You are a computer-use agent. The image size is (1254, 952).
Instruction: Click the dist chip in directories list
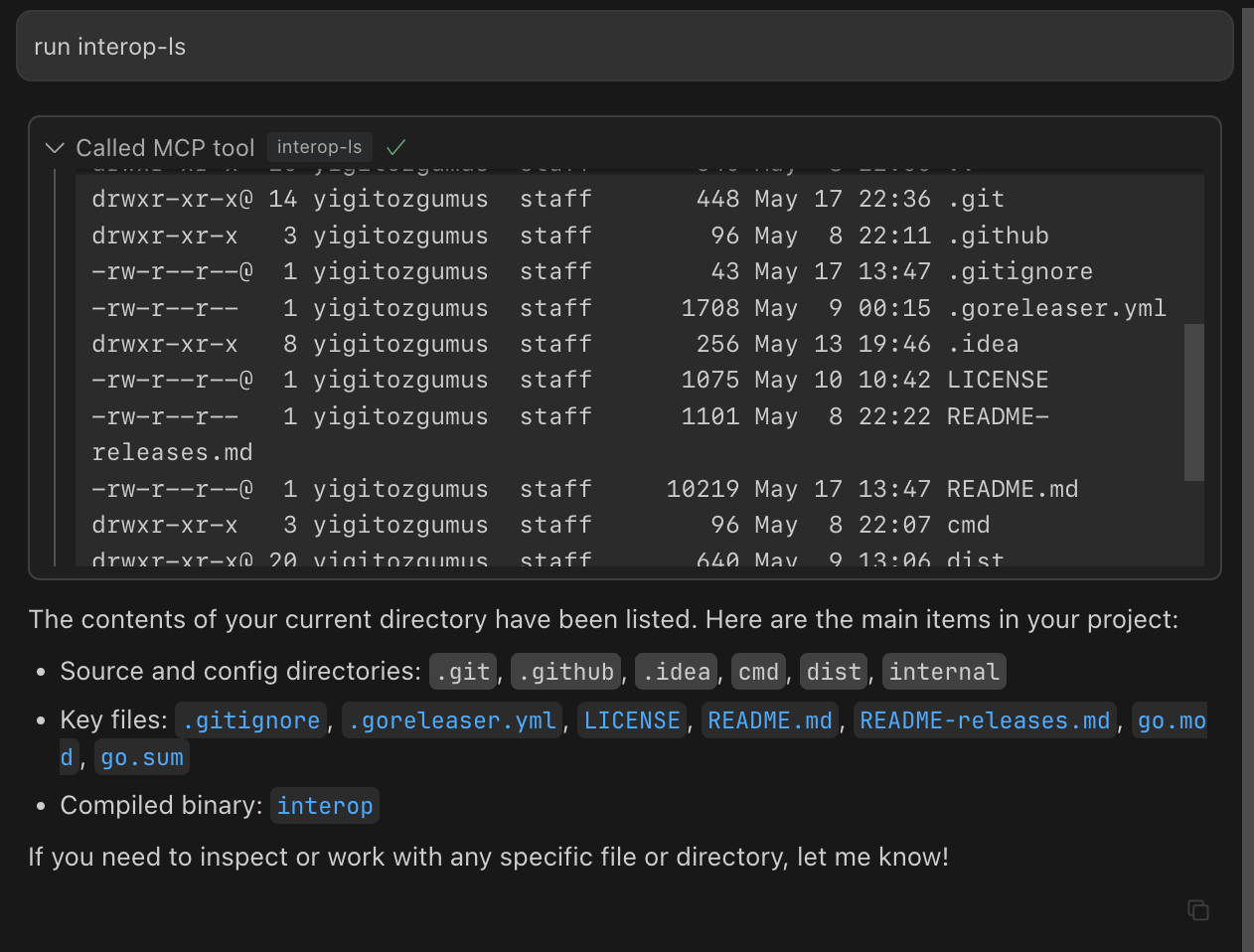tap(834, 672)
